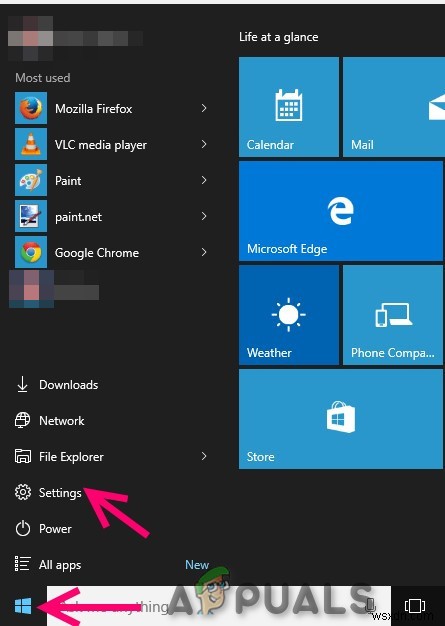Image resolution: width=445 pixels, height=626 pixels.
Task: Select the Settings menu entry label
Action: (60, 493)
